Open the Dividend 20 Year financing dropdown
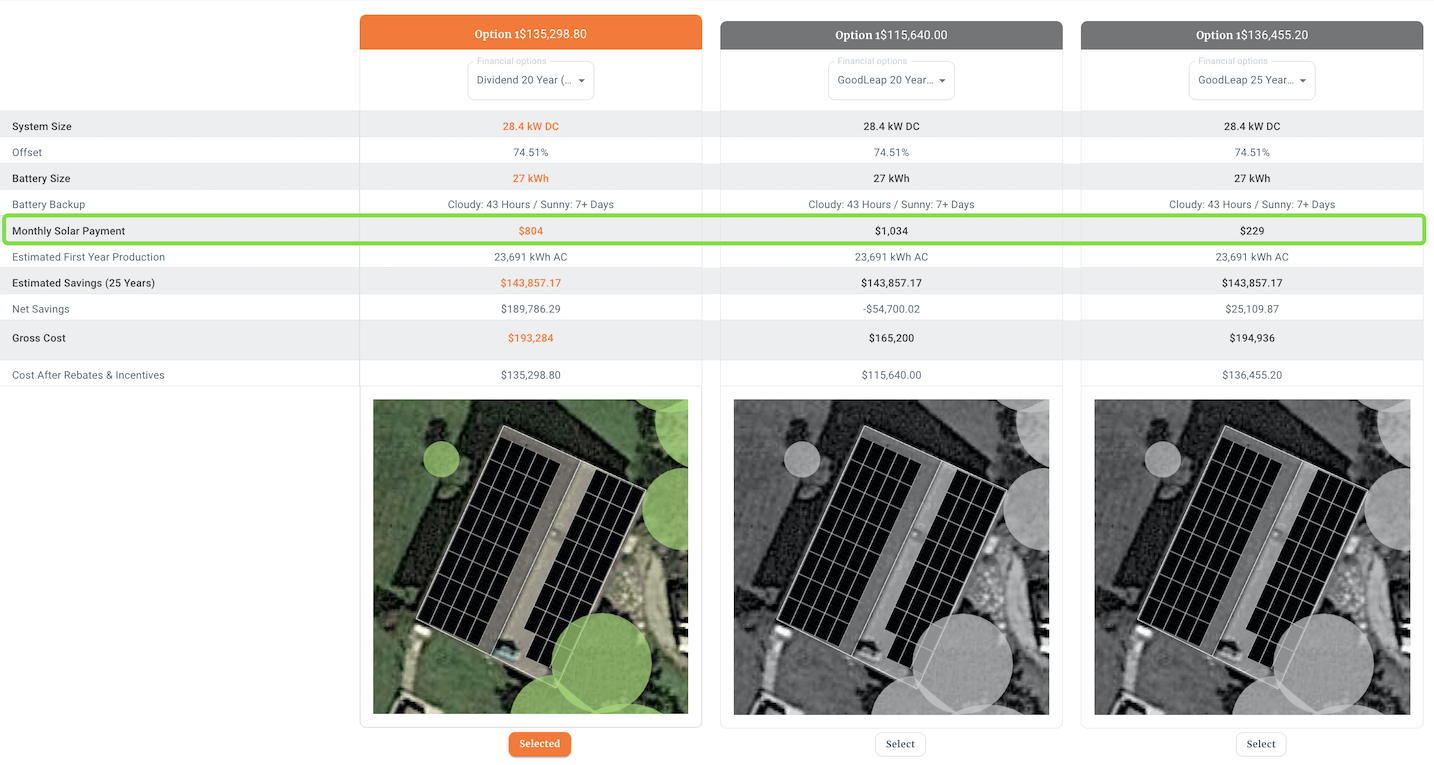The width and height of the screenshot is (1434, 765). [530, 80]
